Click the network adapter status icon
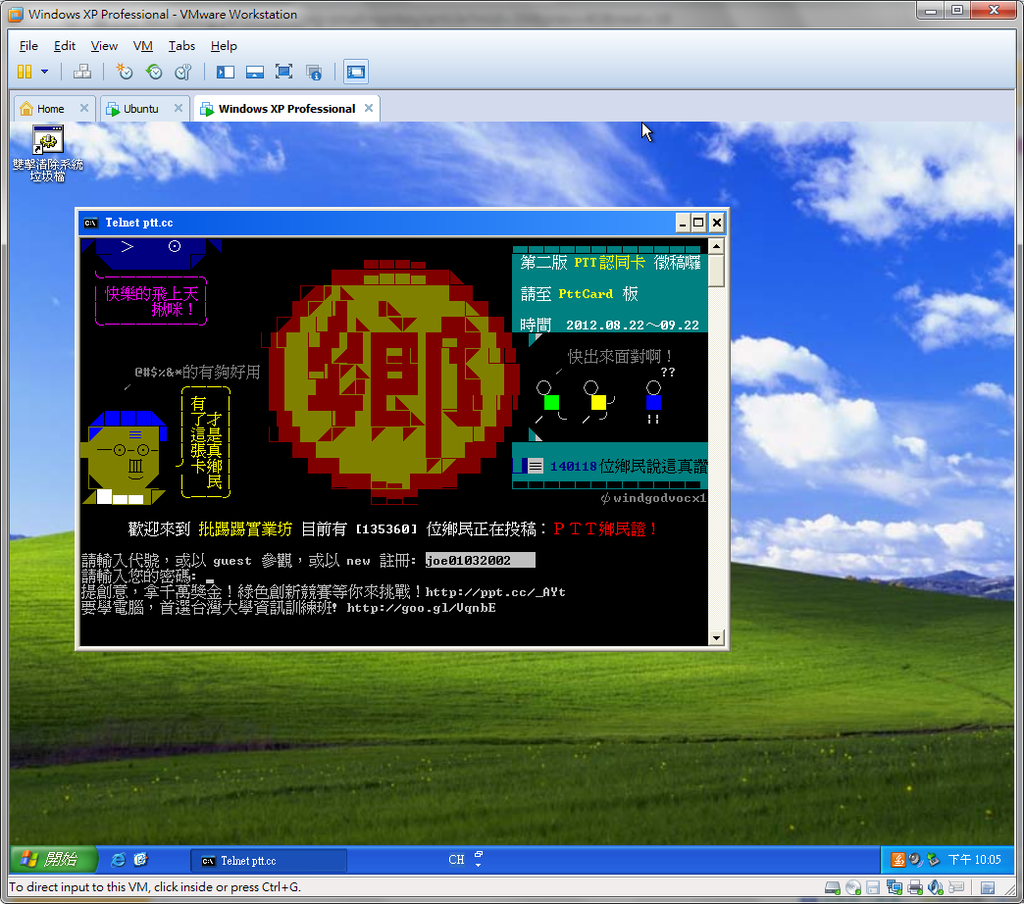The height and width of the screenshot is (904, 1024). (x=894, y=888)
